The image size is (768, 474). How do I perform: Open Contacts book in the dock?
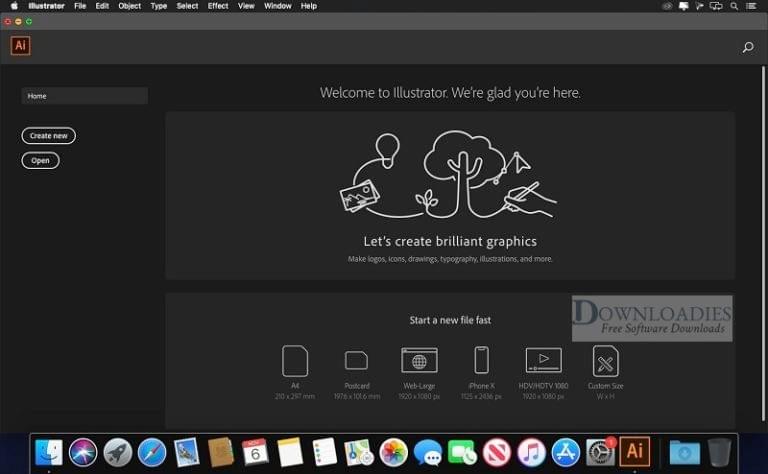tap(221, 452)
